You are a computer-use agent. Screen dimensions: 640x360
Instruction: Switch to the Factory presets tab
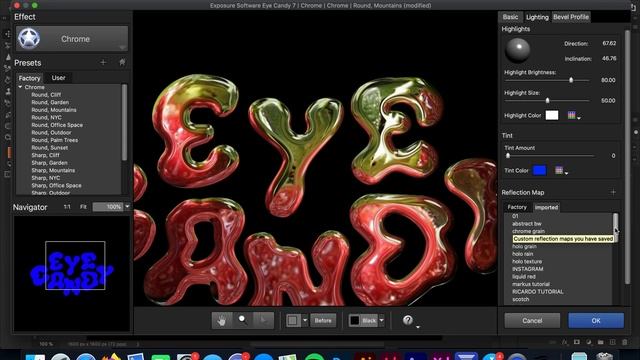(29, 78)
